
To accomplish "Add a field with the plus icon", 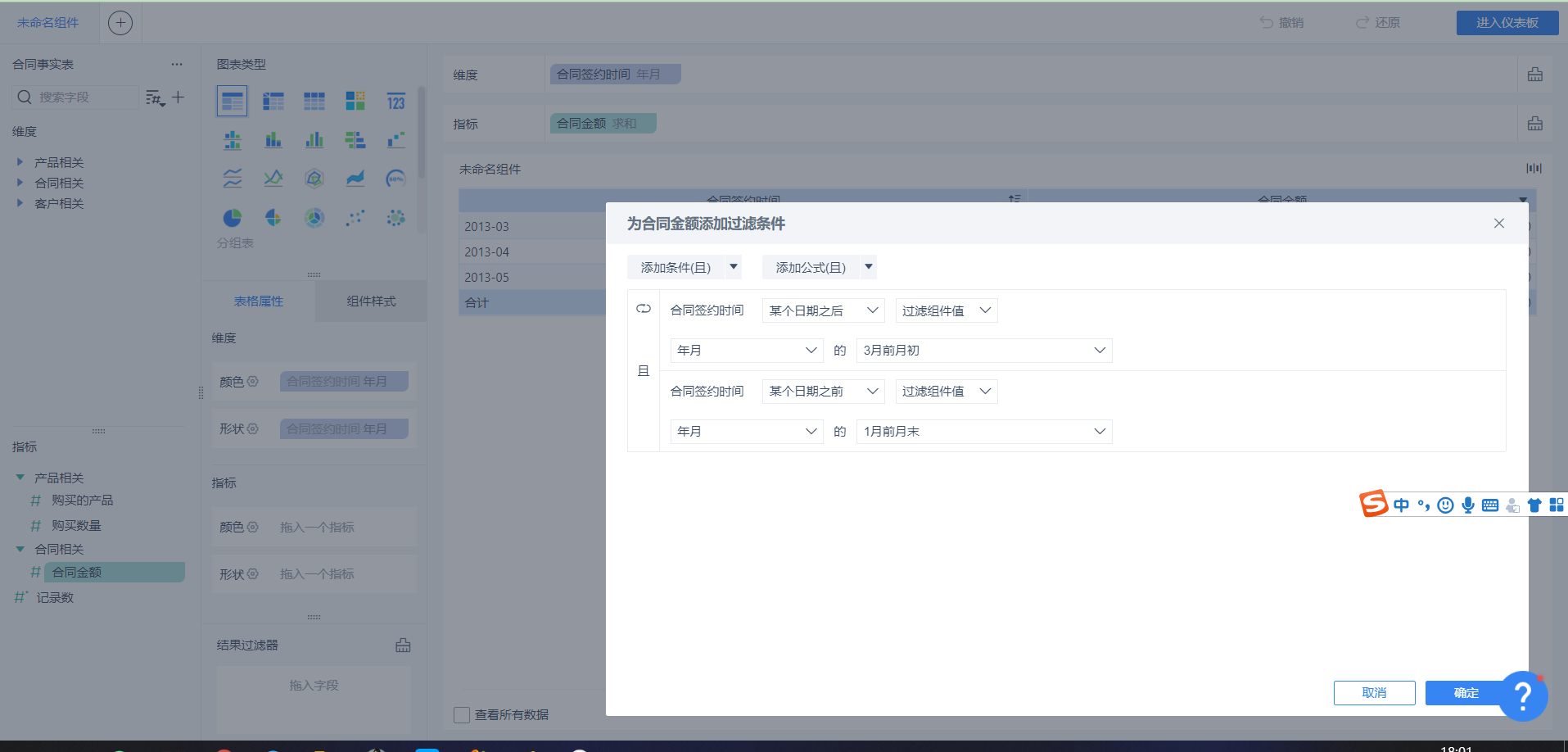I will (178, 97).
